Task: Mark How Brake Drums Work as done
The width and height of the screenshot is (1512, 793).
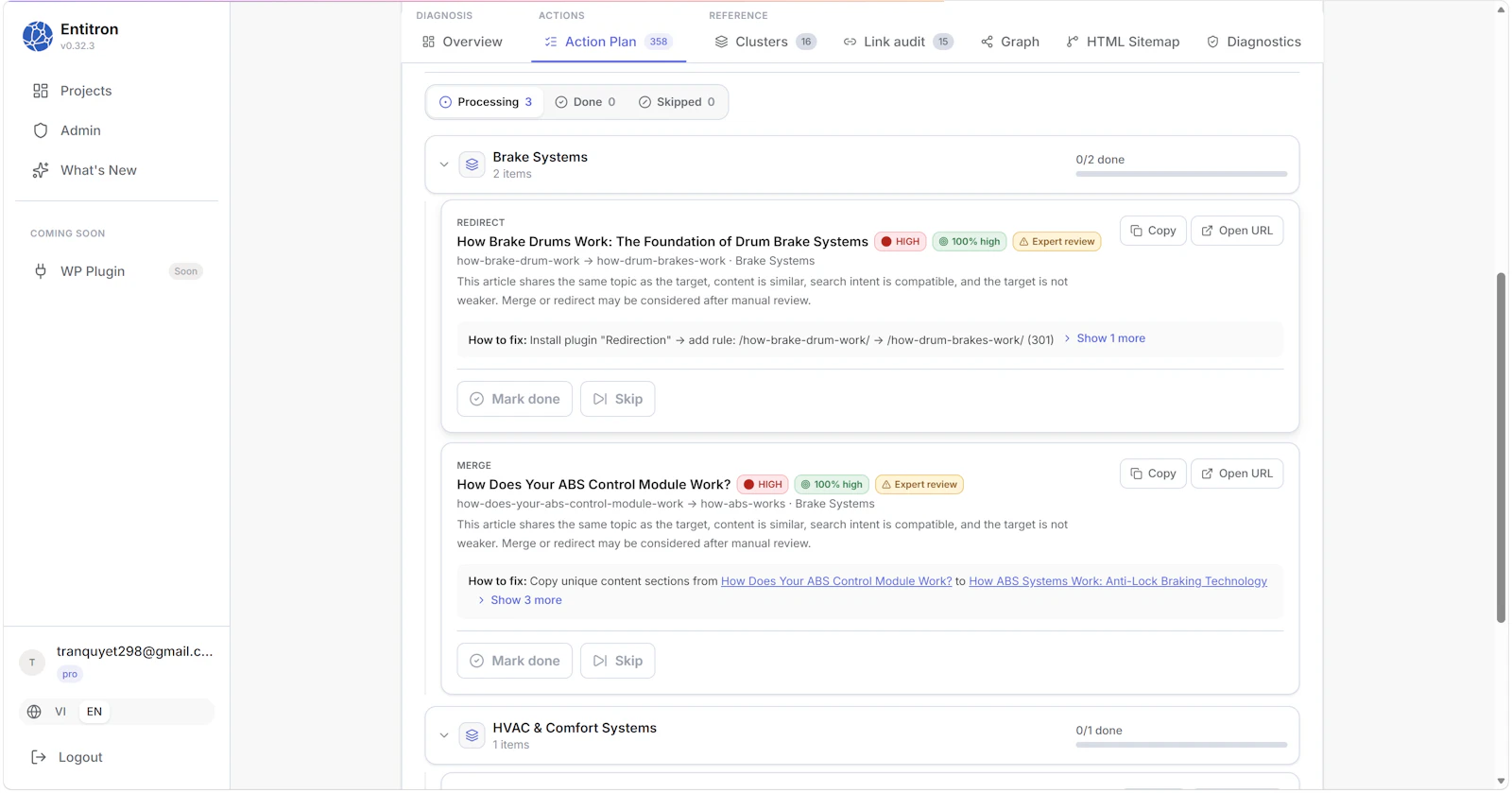Action: 515,399
